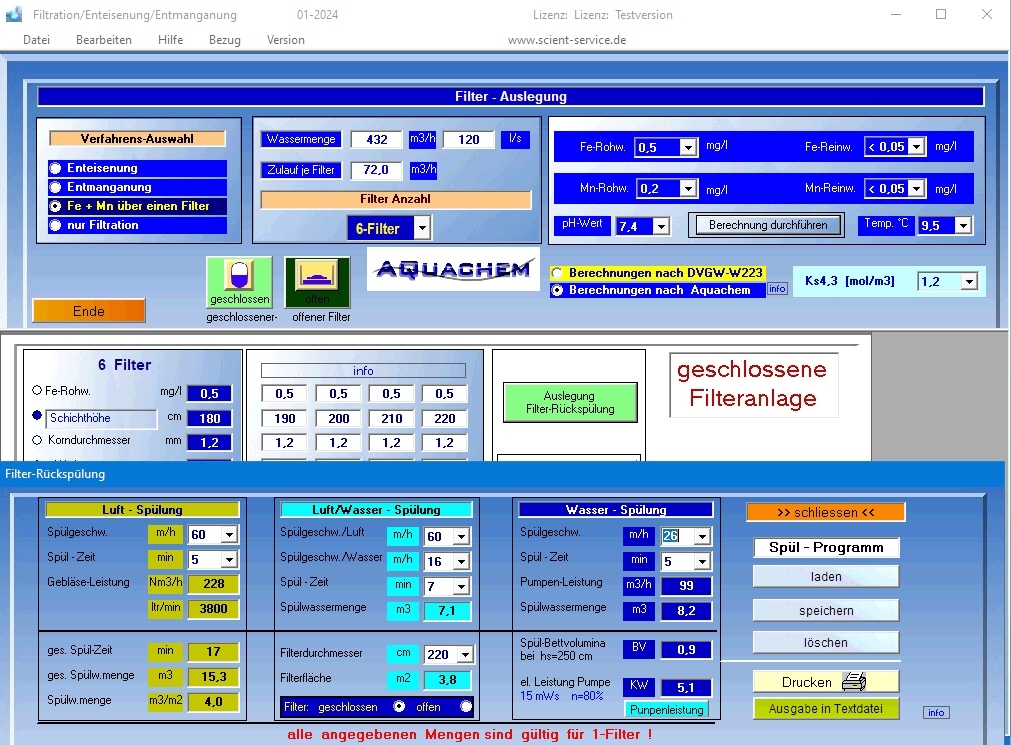The width and height of the screenshot is (1011, 745).
Task: Open the Hilfe menu
Action: [x=170, y=40]
